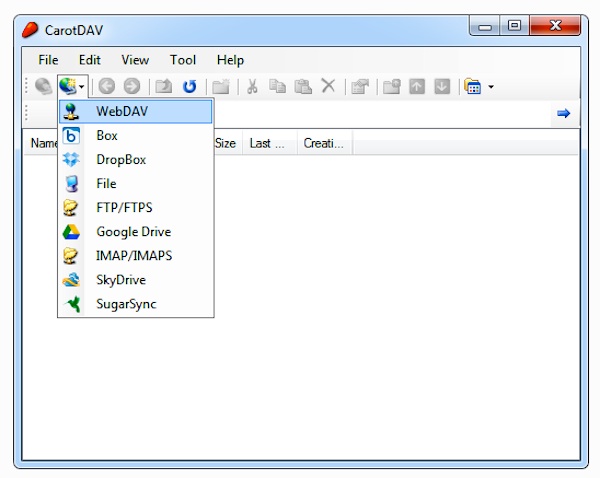
Task: Click the IMAP/IMAPS folder icon
Action: pyautogui.click(x=70, y=256)
